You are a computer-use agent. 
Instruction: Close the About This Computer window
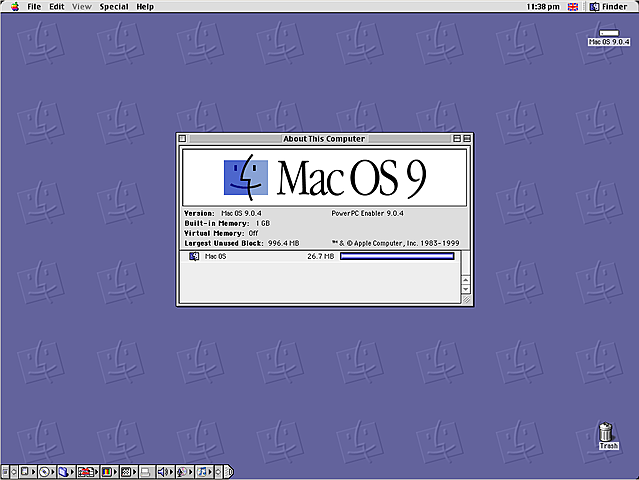click(182, 139)
